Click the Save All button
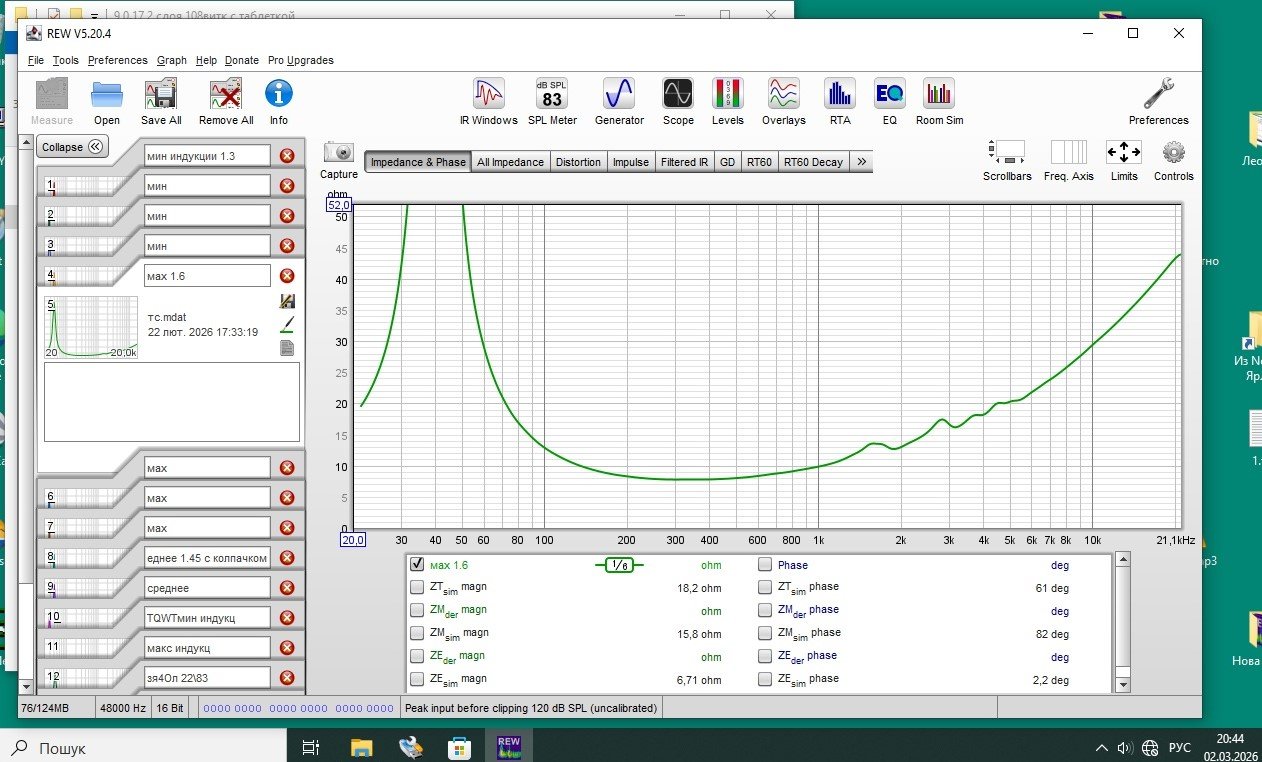The height and width of the screenshot is (762, 1262). [161, 102]
